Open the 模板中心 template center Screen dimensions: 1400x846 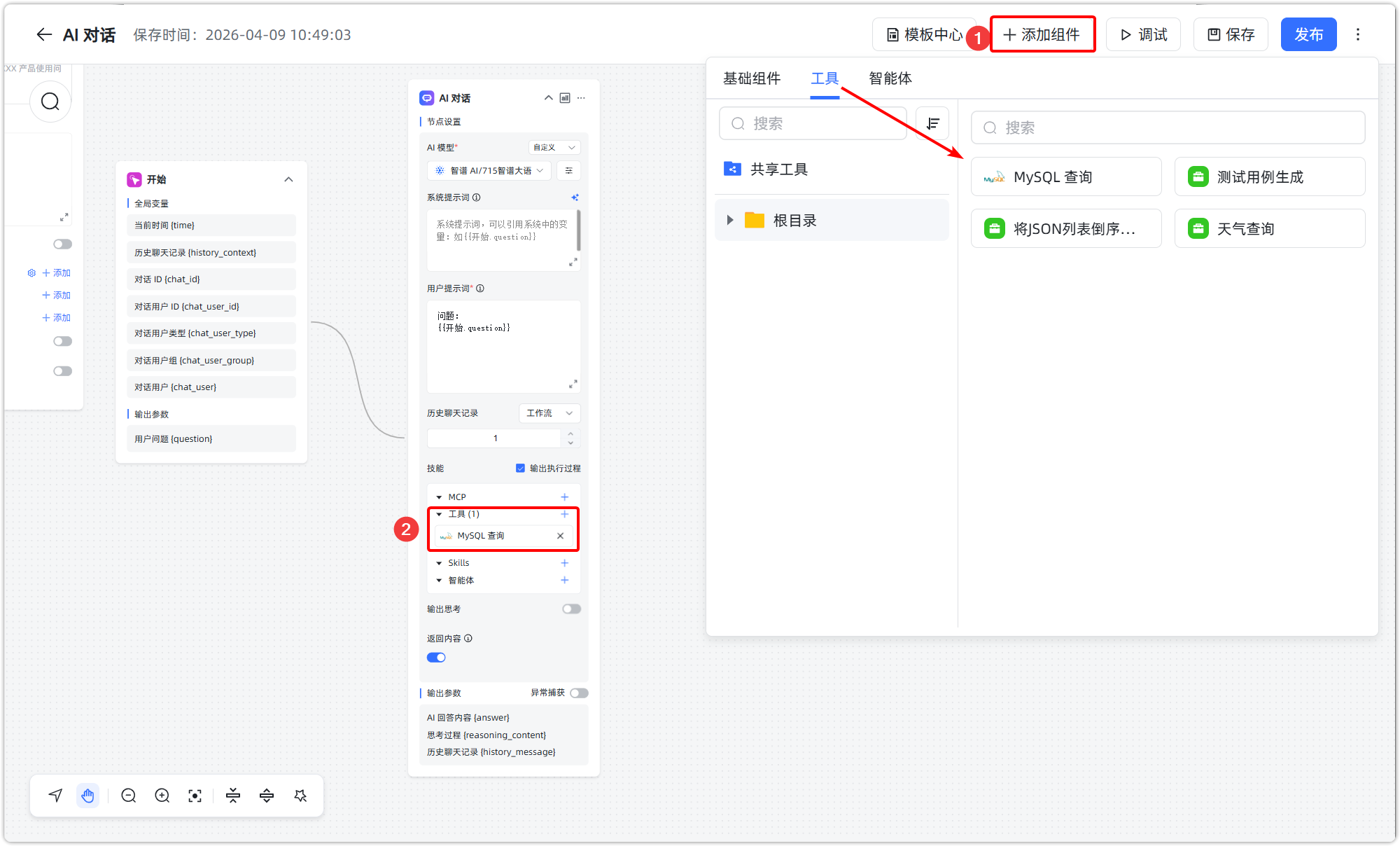[924, 34]
